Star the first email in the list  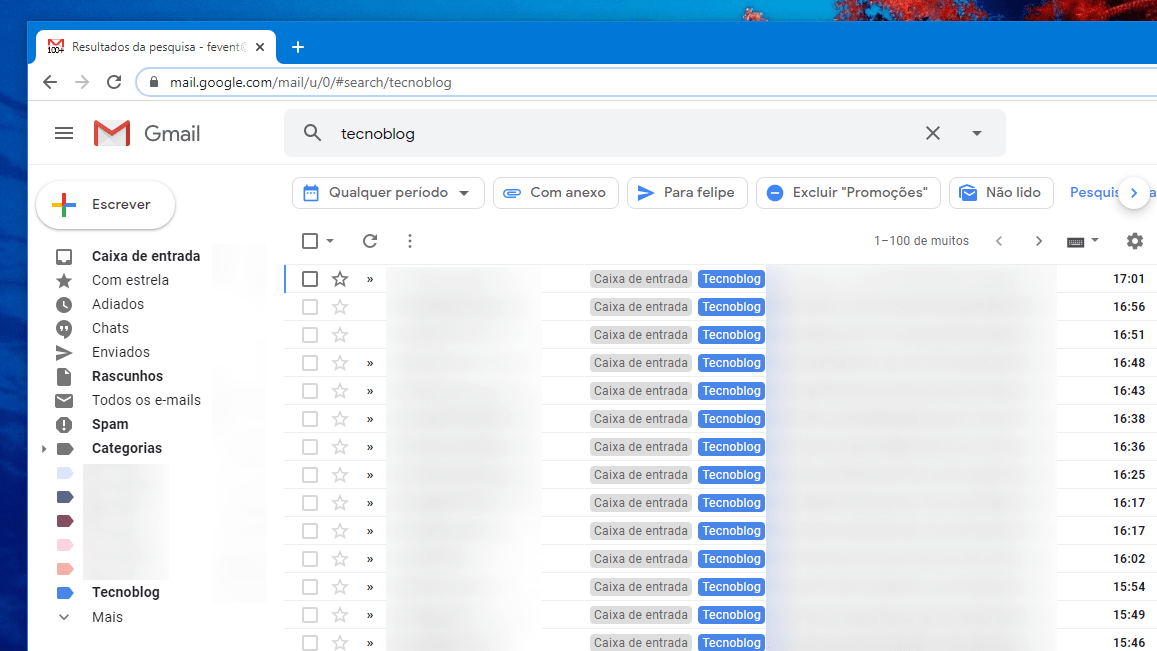339,278
